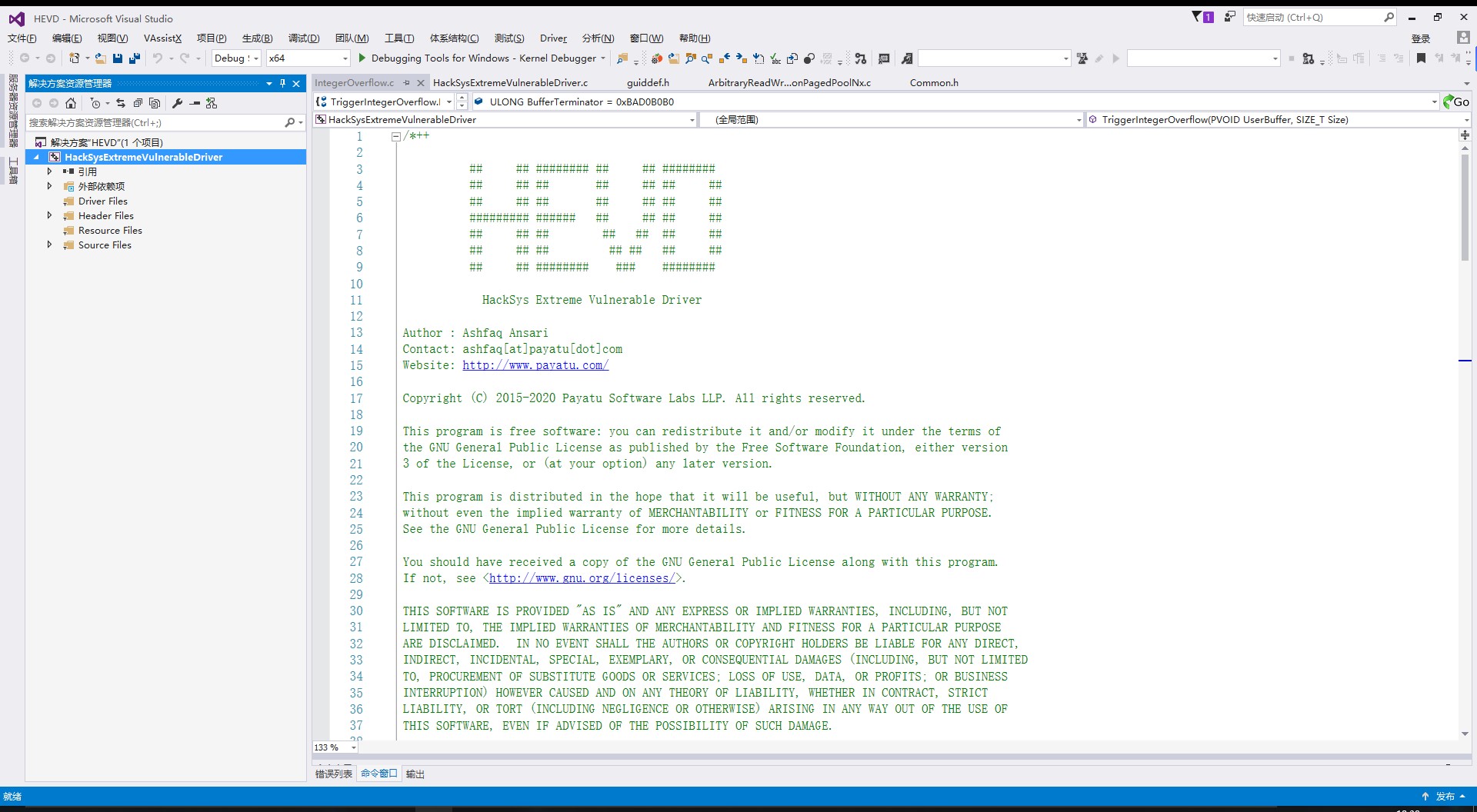Screen dimensions: 1477x812
Task: Click the Save button in the toolbar
Action: [x=118, y=58]
